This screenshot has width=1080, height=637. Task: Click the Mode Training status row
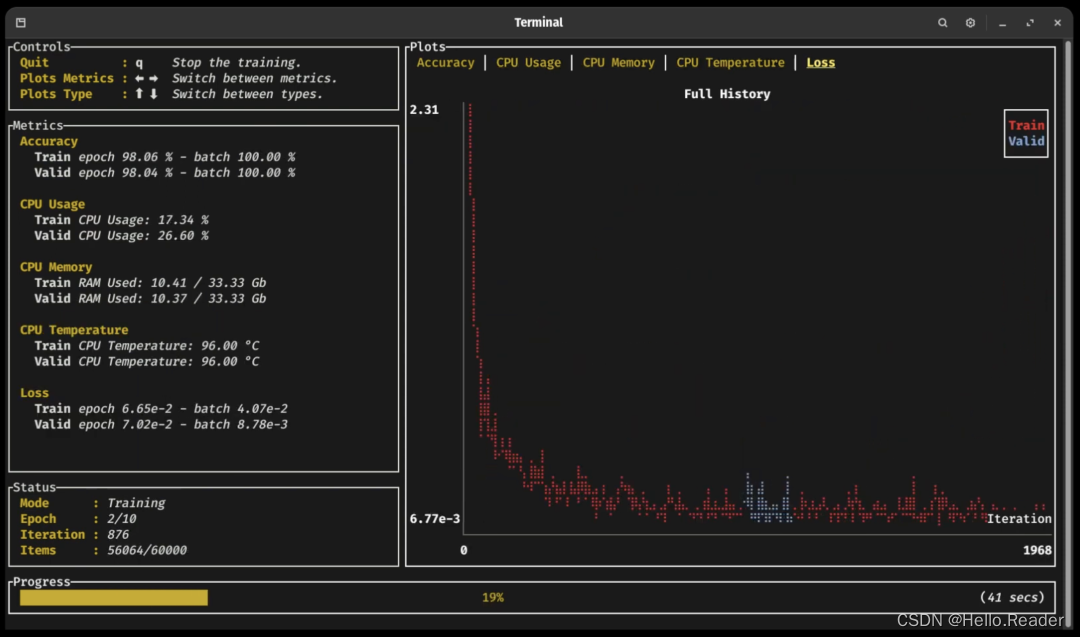(92, 503)
